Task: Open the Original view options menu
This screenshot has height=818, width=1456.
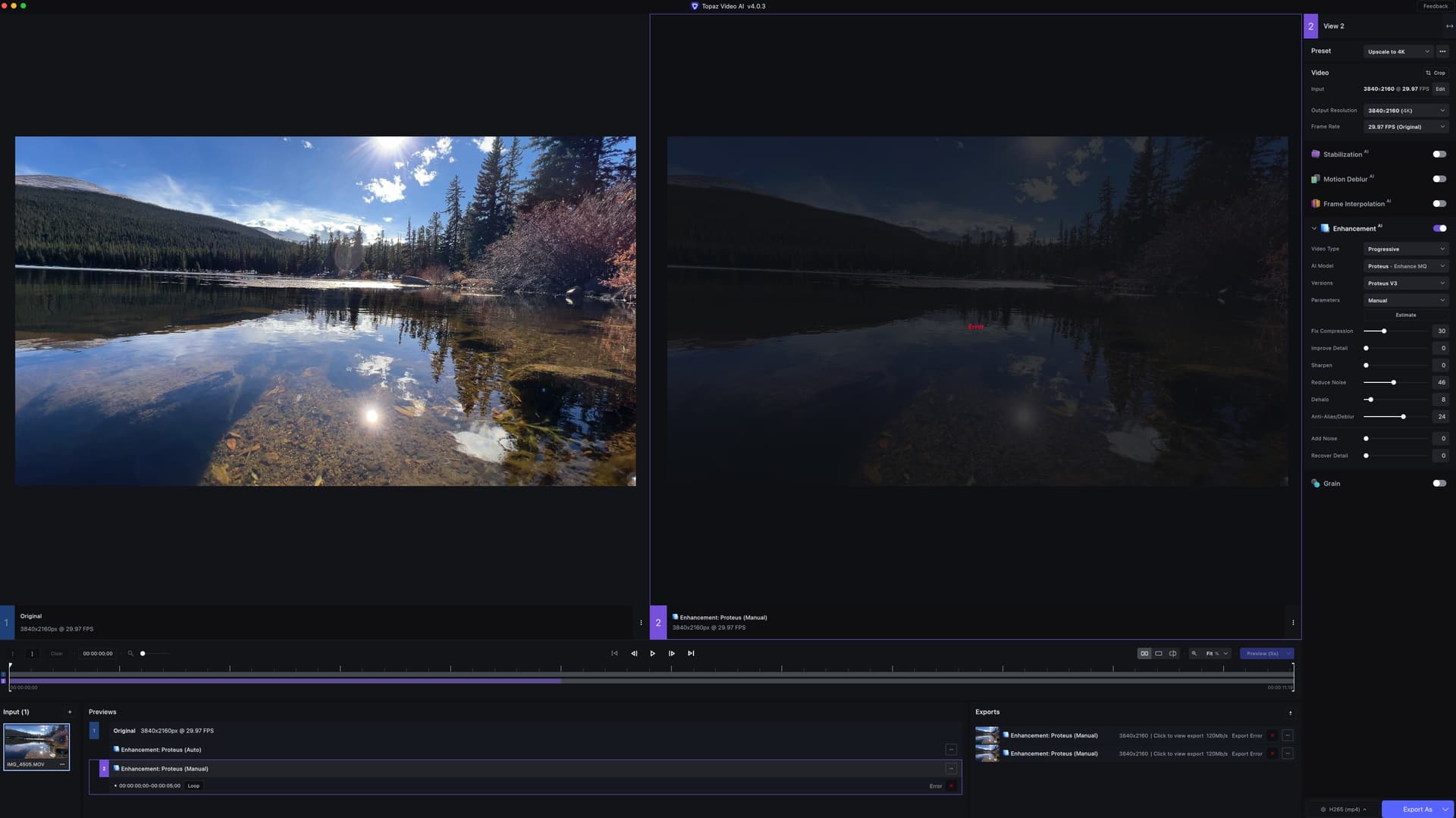Action: point(641,622)
